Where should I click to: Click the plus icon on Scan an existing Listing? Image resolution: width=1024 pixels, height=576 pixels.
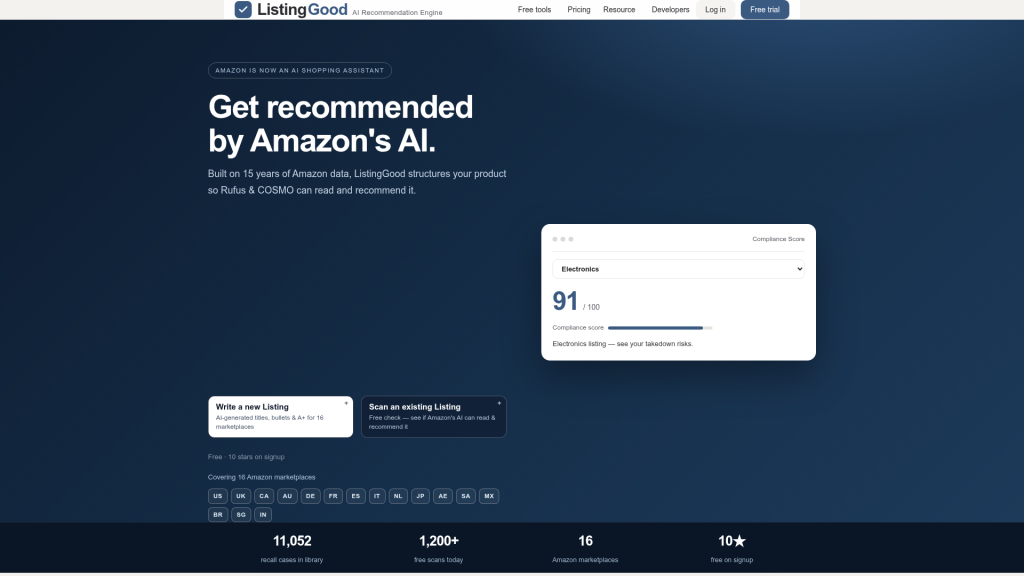click(x=499, y=404)
